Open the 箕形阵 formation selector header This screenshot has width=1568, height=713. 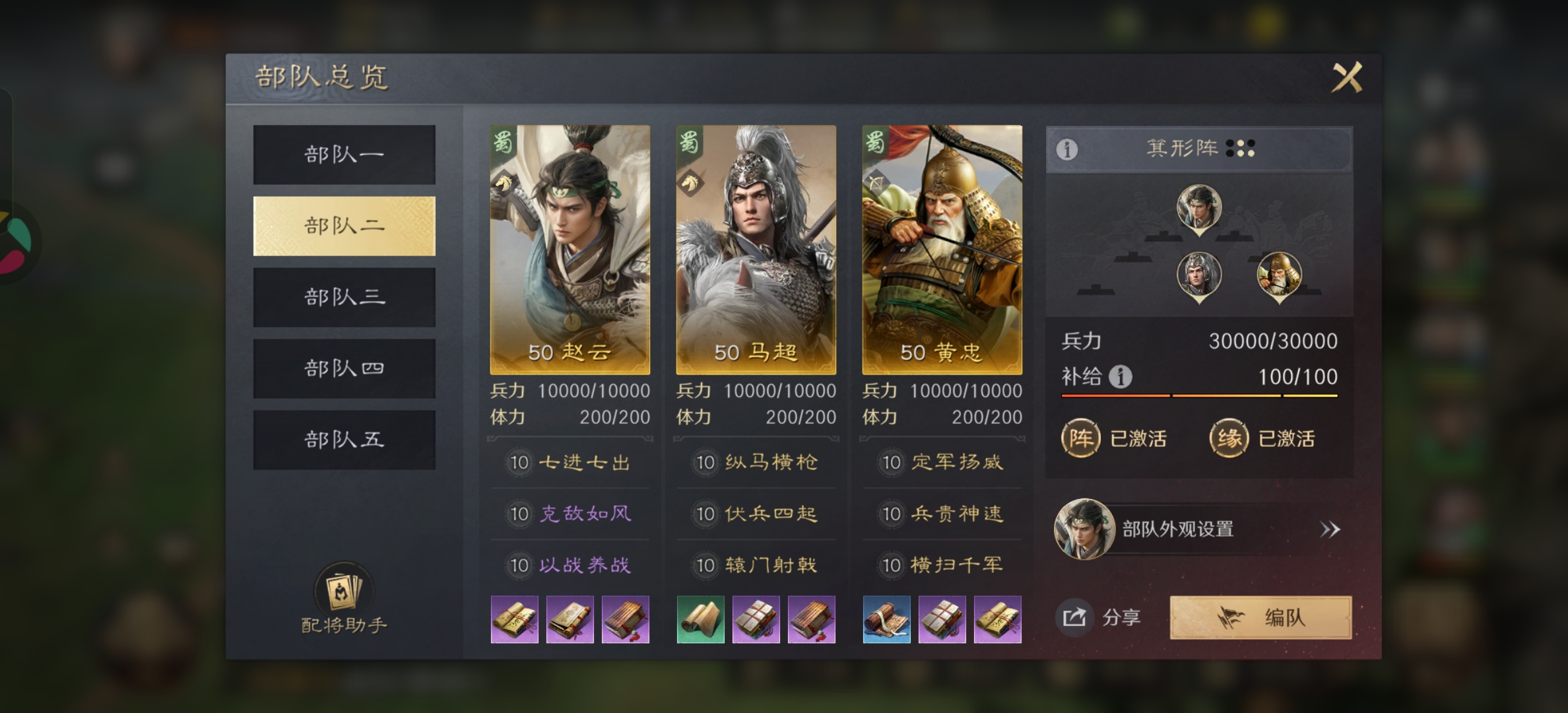(x=1199, y=149)
